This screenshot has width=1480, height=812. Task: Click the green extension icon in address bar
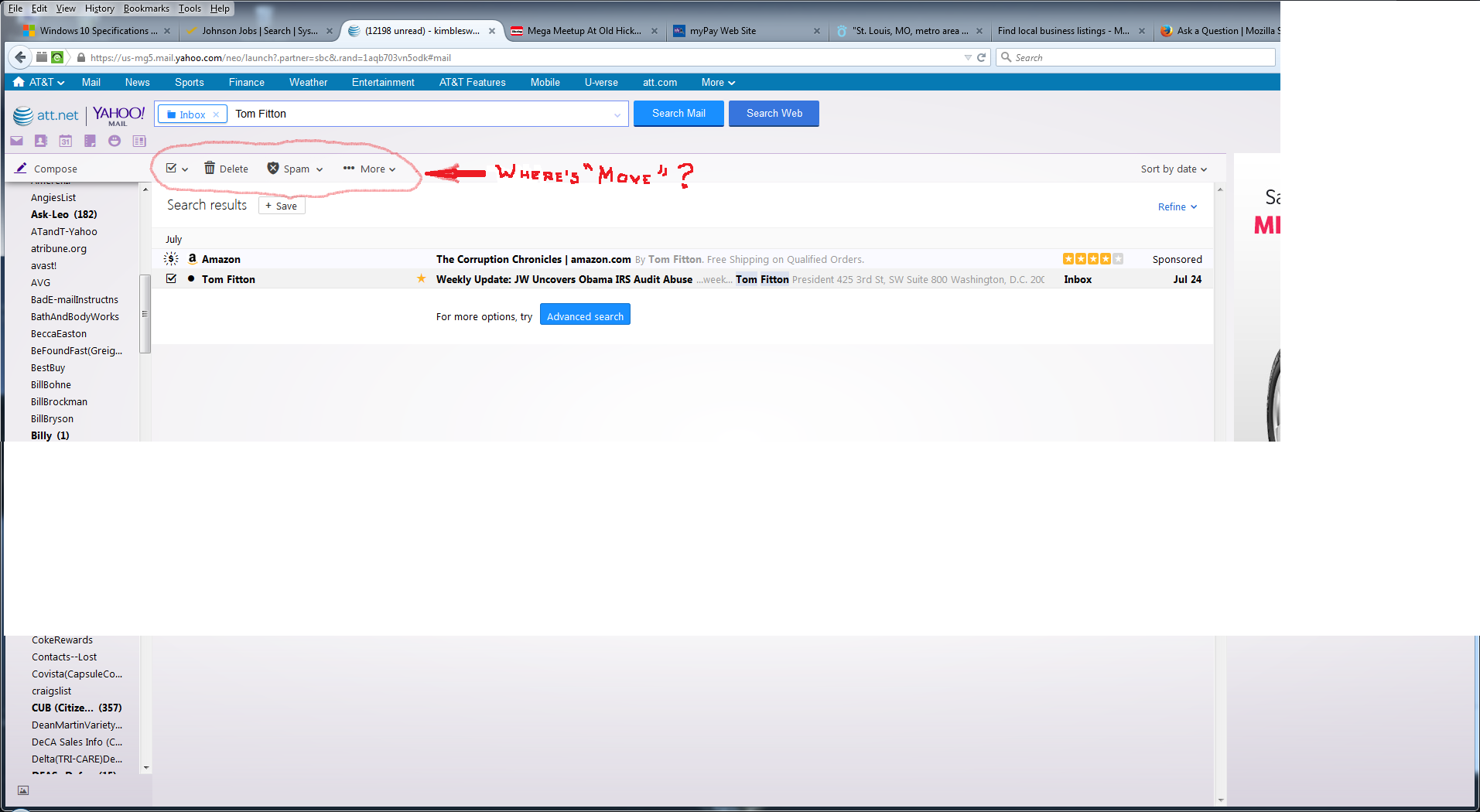point(57,57)
